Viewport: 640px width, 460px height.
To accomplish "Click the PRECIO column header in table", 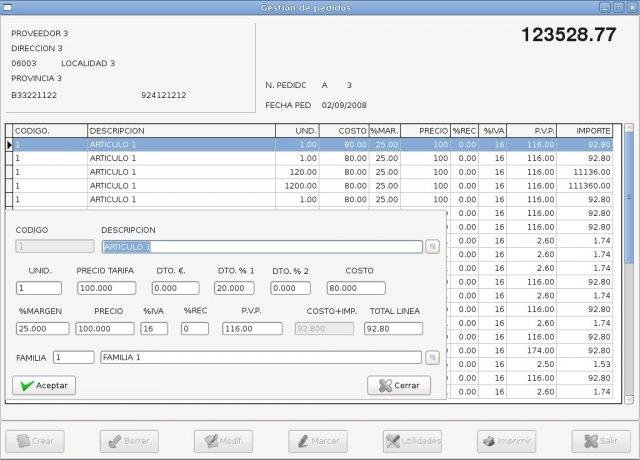I will click(x=425, y=131).
